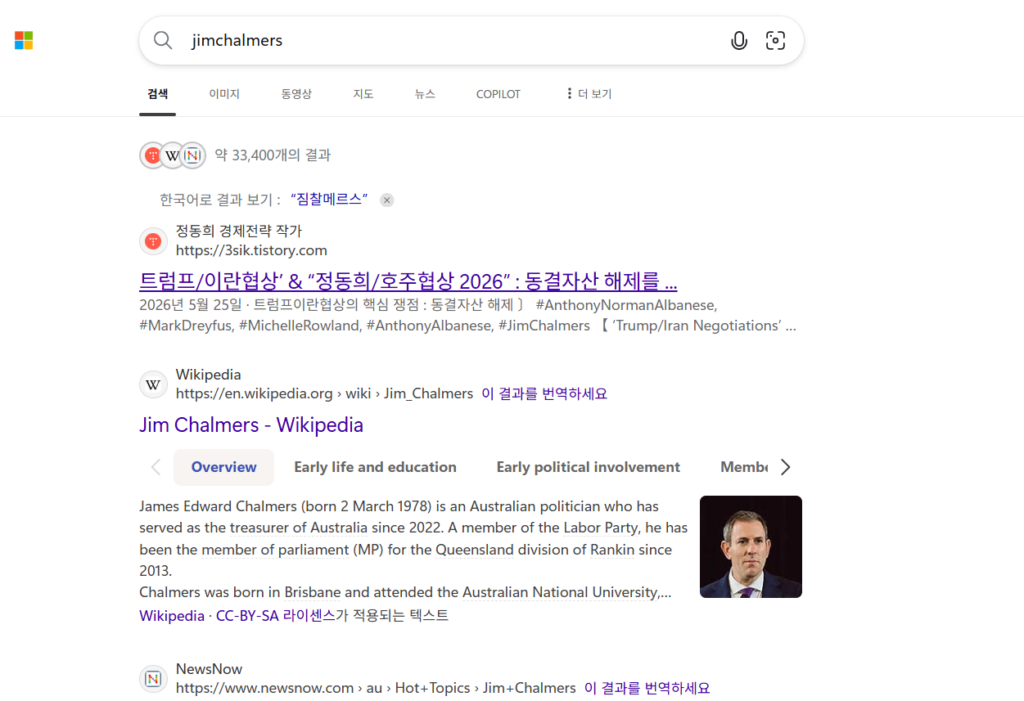Select the 검색 tab
This screenshot has height=701, width=1024.
pyautogui.click(x=157, y=94)
